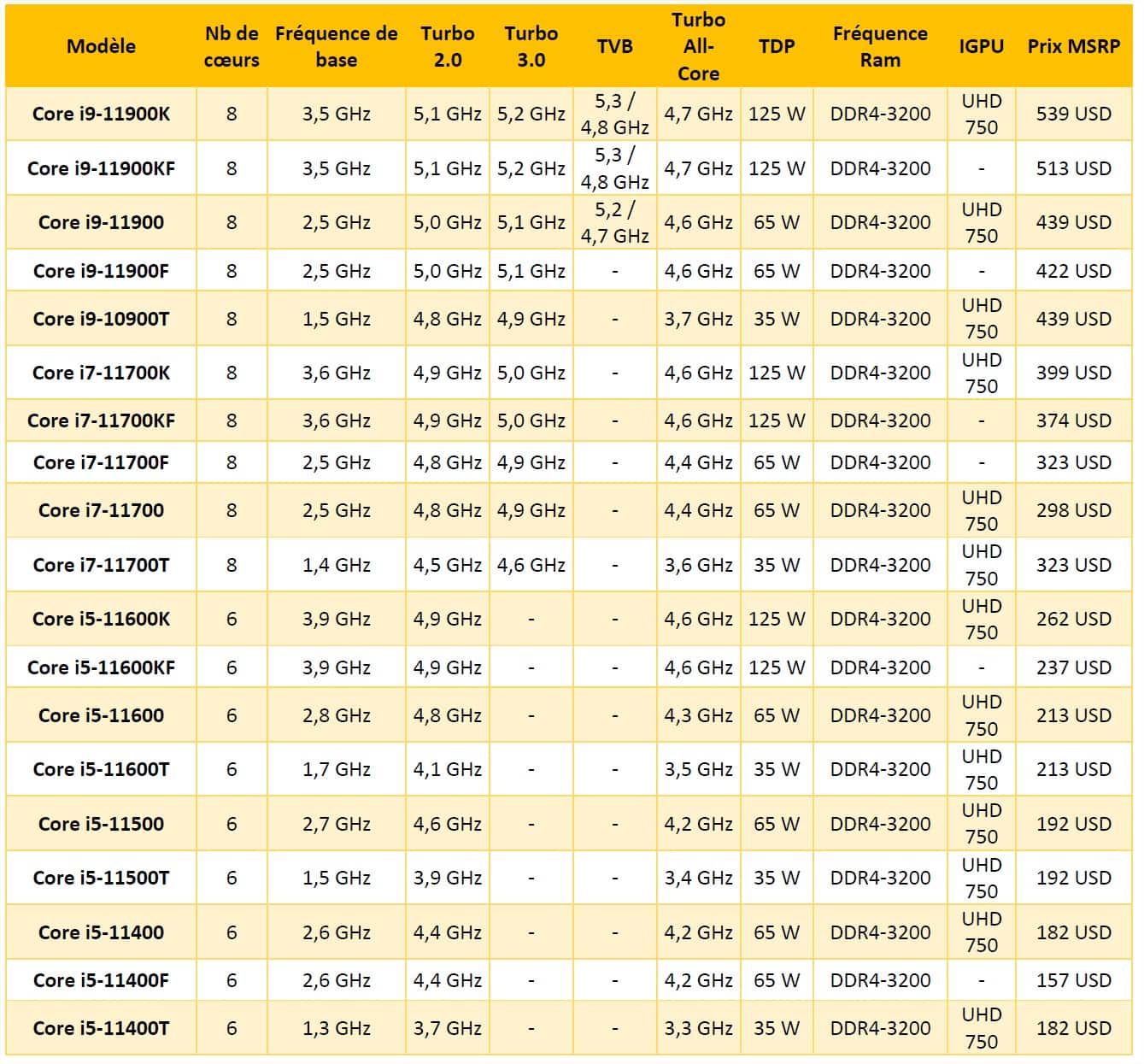Screen dimensions: 1144x1064
Task: Select the All-Core value for Core i9-10900T
Action: click(699, 319)
